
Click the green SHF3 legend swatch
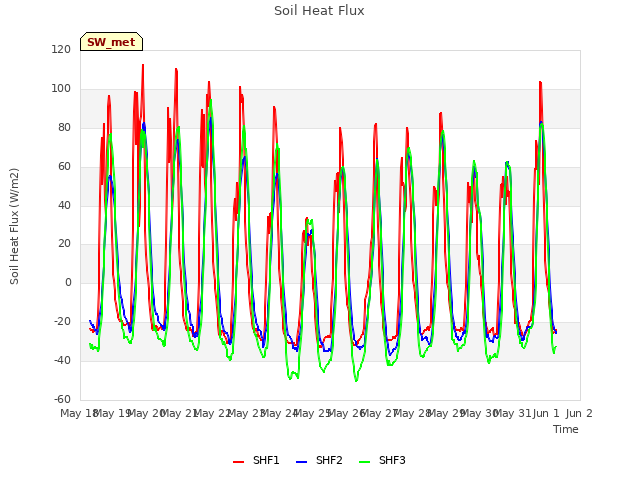tap(364, 462)
